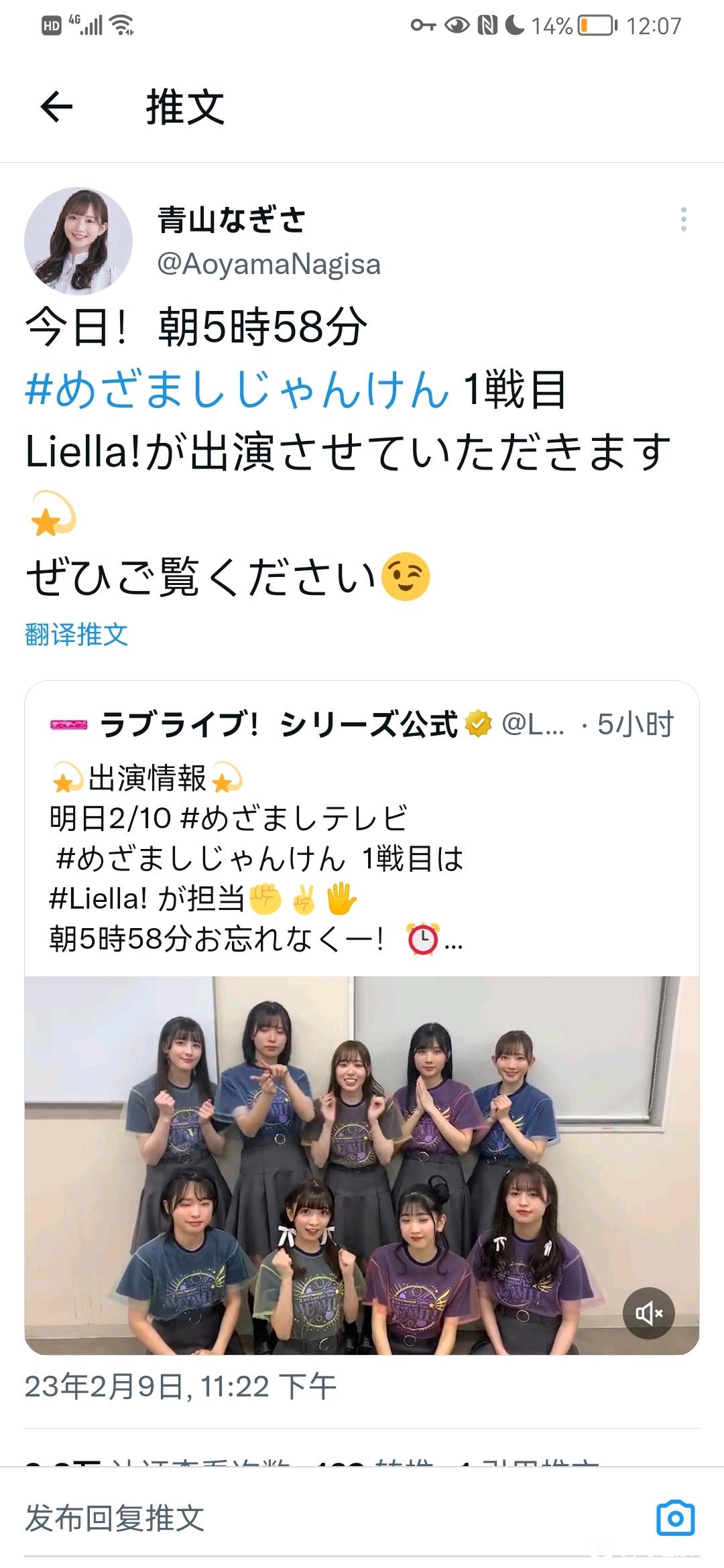Play the quoted Liella! group video

click(362, 1165)
